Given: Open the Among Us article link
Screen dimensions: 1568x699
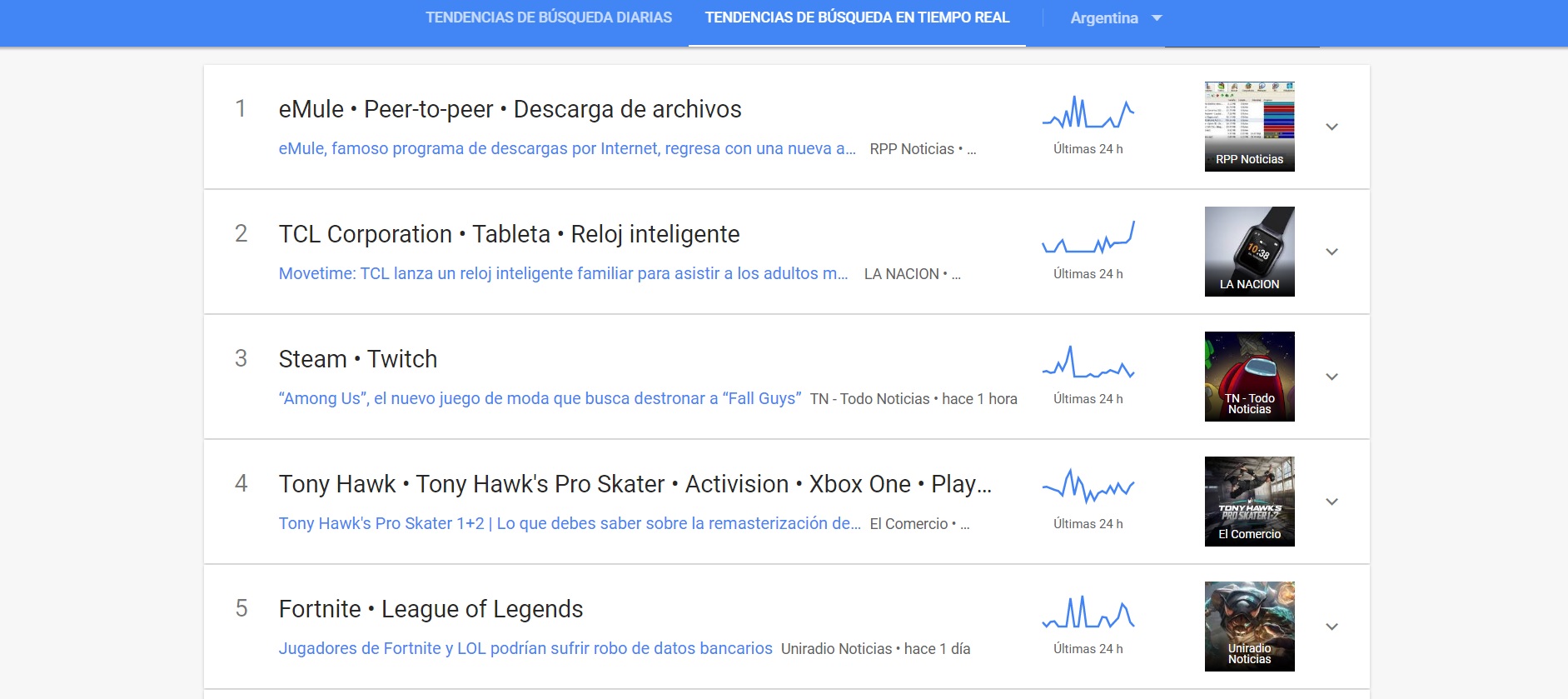Looking at the screenshot, I should (x=540, y=399).
